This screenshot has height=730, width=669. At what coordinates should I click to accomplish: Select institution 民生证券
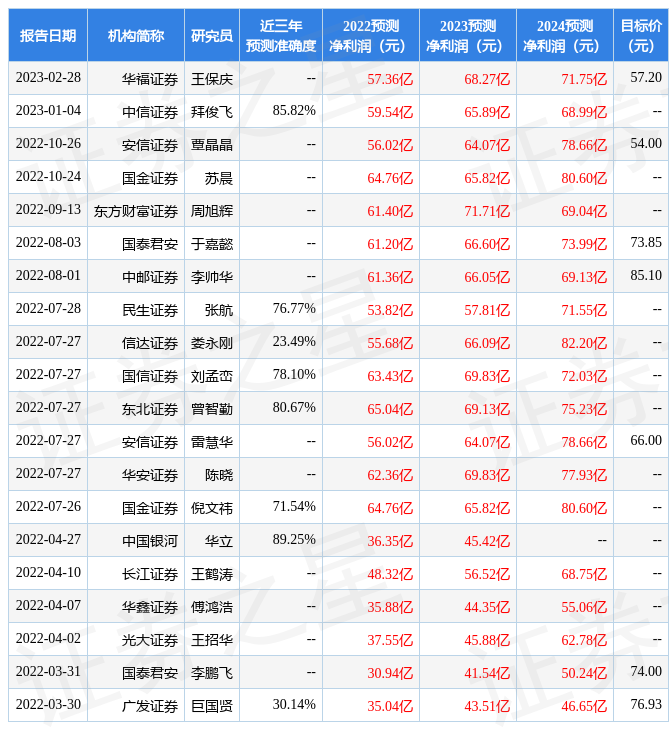[x=150, y=310]
